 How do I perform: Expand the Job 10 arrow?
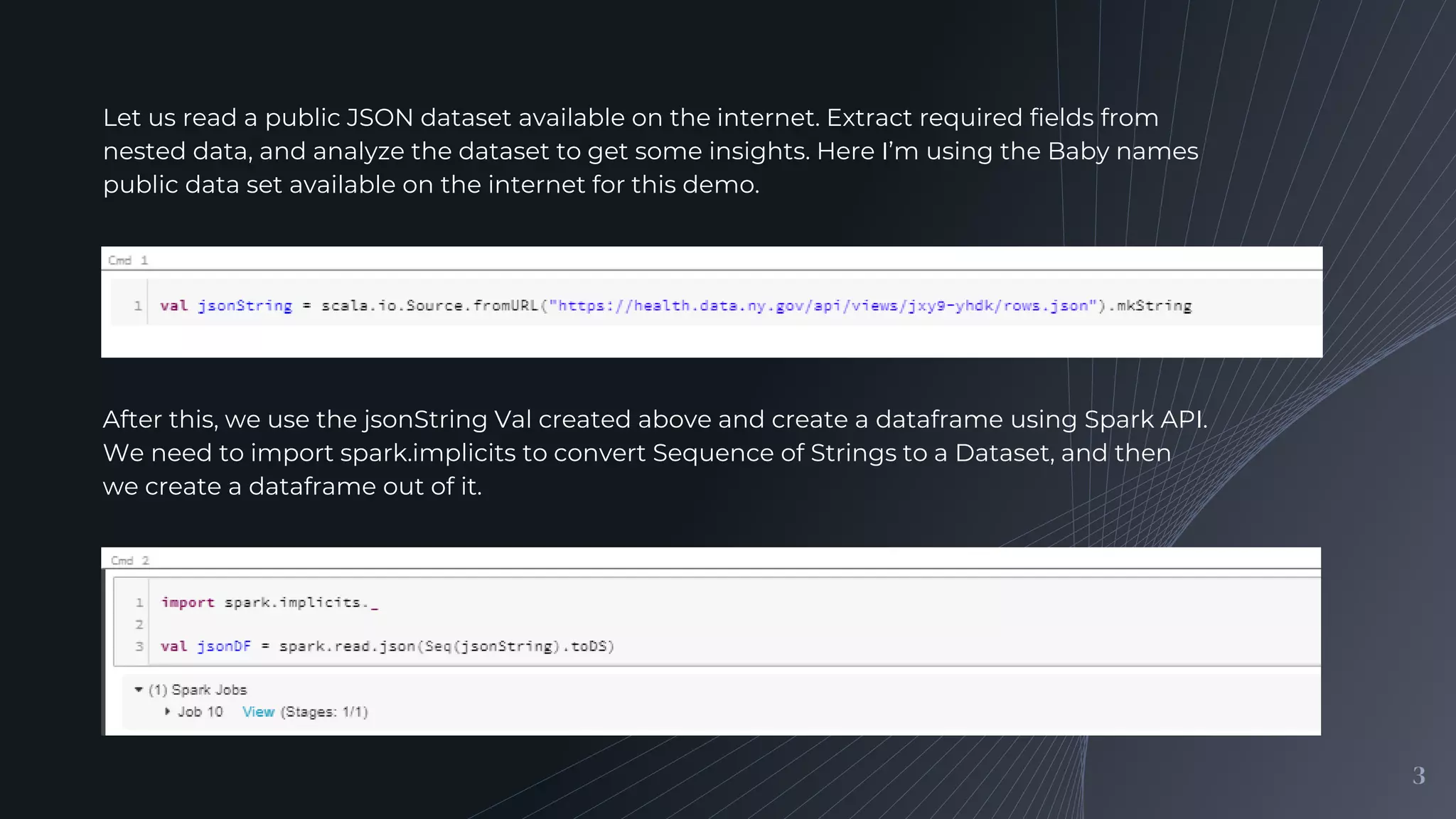tap(167, 712)
